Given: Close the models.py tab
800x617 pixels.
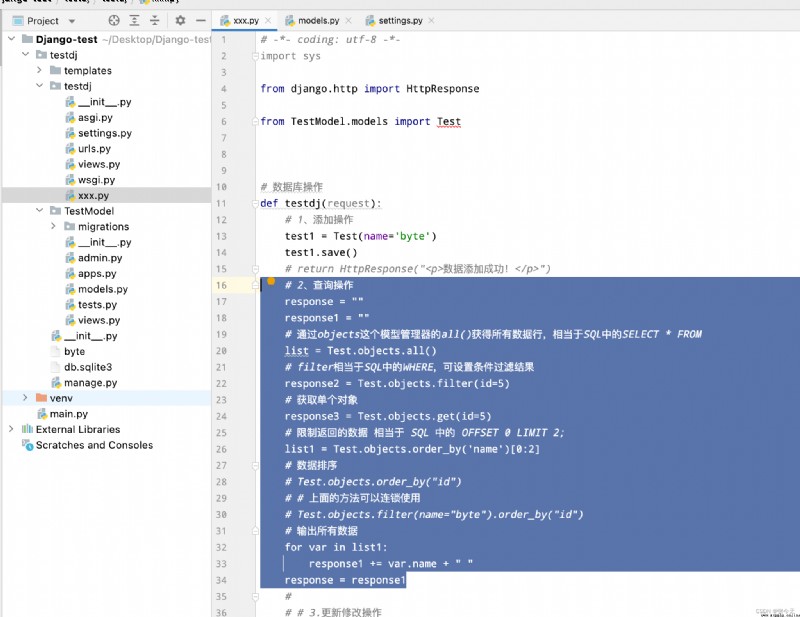Looking at the screenshot, I should click(348, 20).
